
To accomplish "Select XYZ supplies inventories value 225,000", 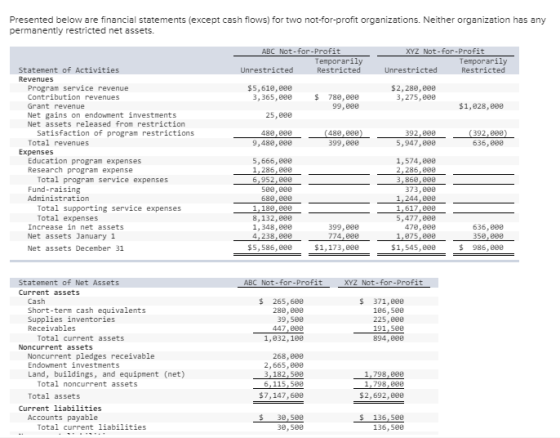I will (x=389, y=319).
